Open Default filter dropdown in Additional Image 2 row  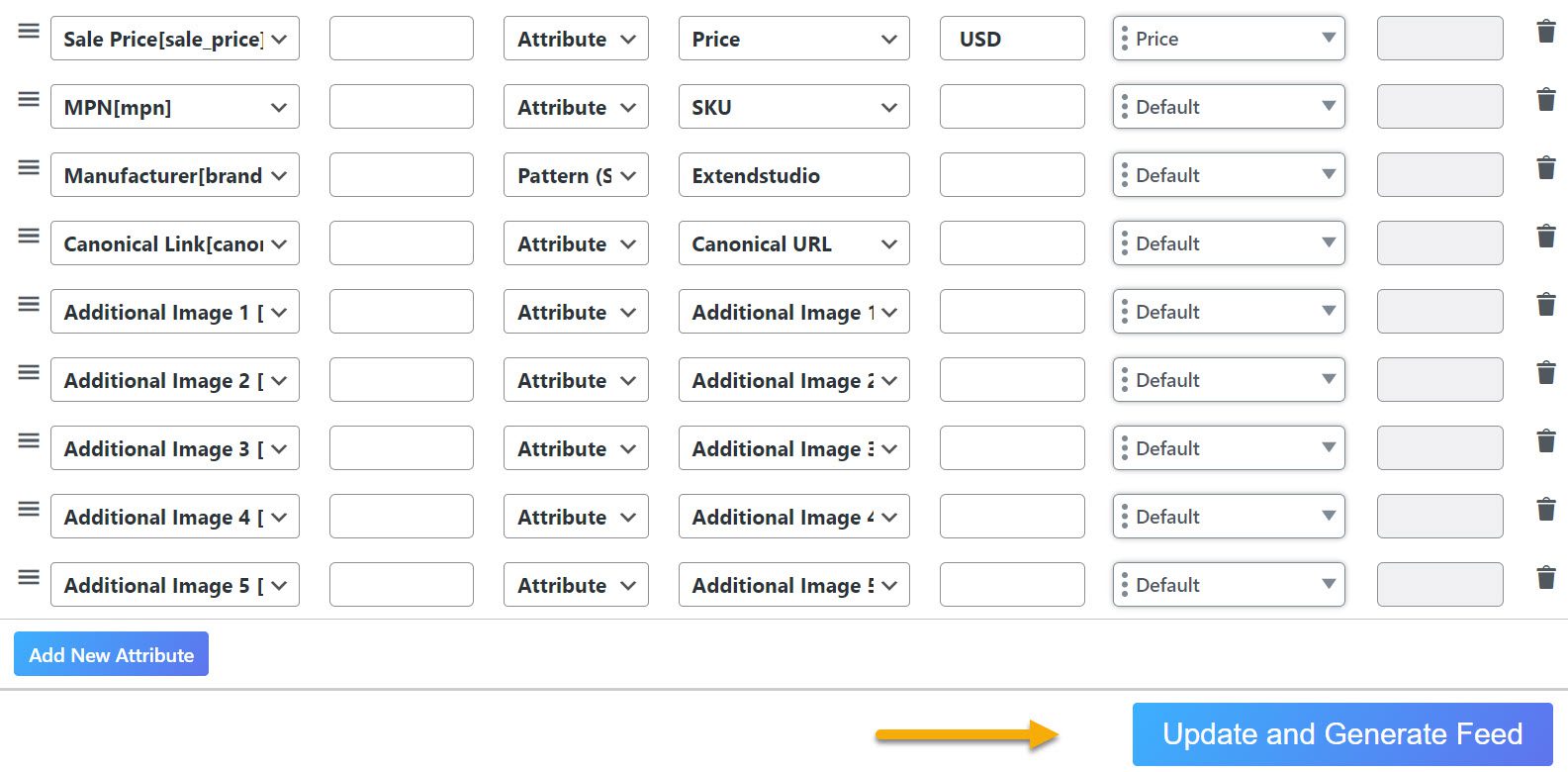[1229, 380]
